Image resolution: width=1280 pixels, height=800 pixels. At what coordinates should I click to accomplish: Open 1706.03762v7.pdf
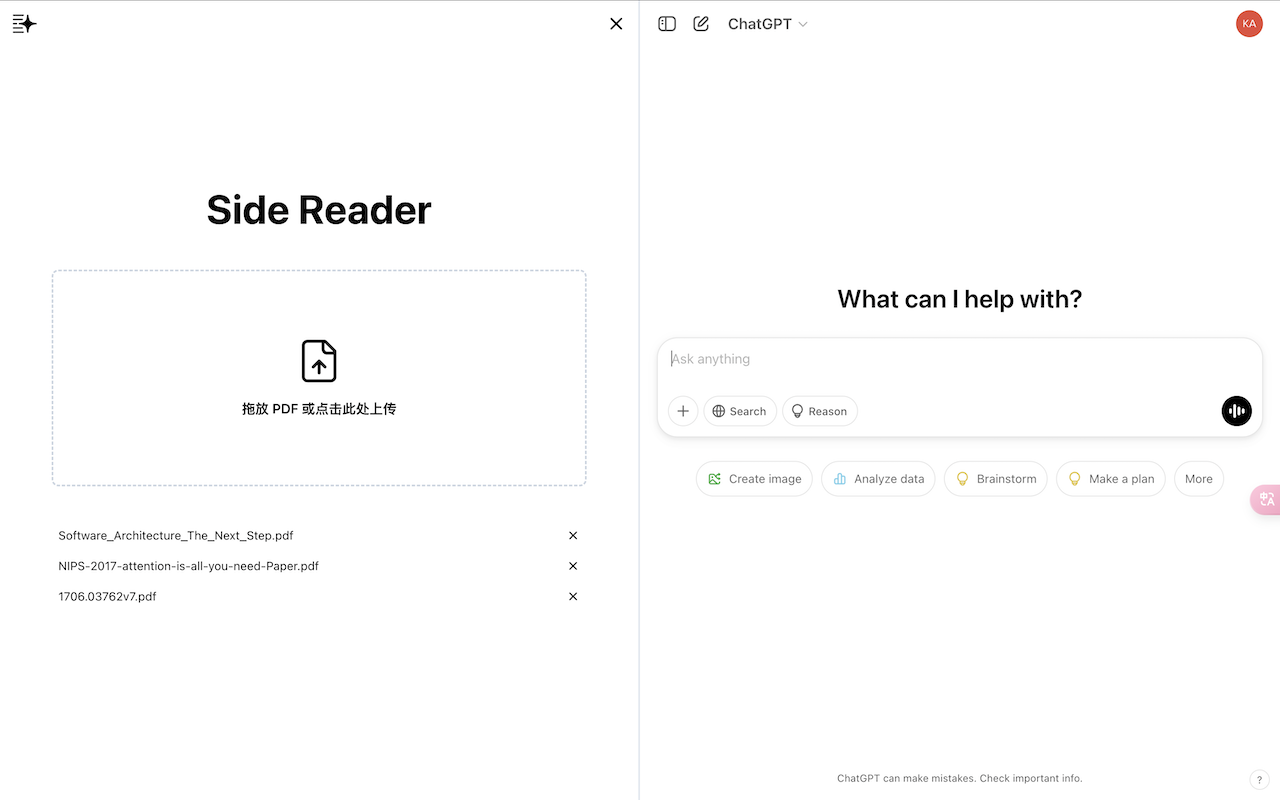pos(107,597)
